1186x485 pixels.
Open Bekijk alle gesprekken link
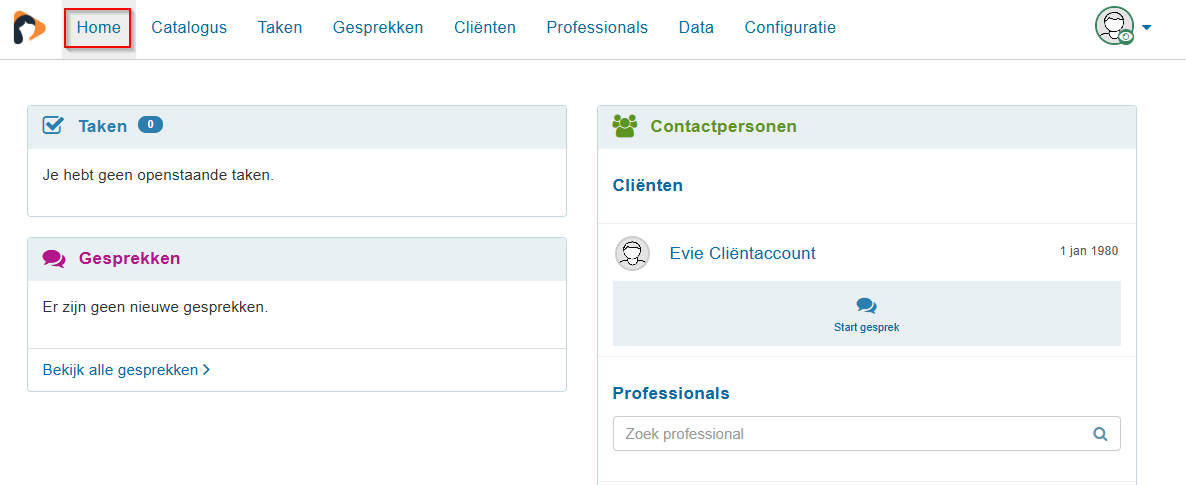[120, 370]
